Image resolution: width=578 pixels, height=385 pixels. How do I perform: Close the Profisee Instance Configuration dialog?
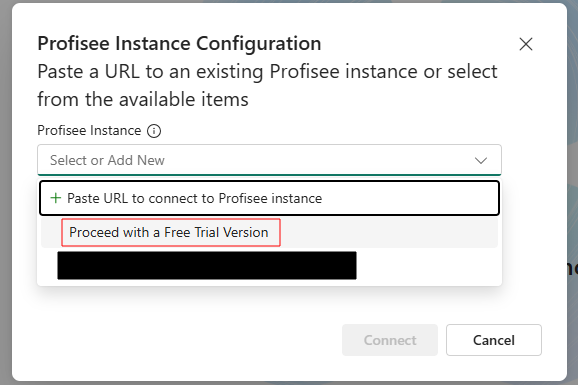(x=526, y=44)
